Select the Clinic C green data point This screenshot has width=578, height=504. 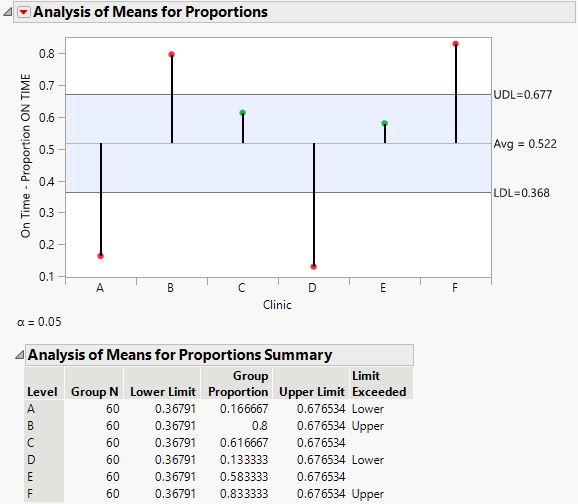(243, 113)
